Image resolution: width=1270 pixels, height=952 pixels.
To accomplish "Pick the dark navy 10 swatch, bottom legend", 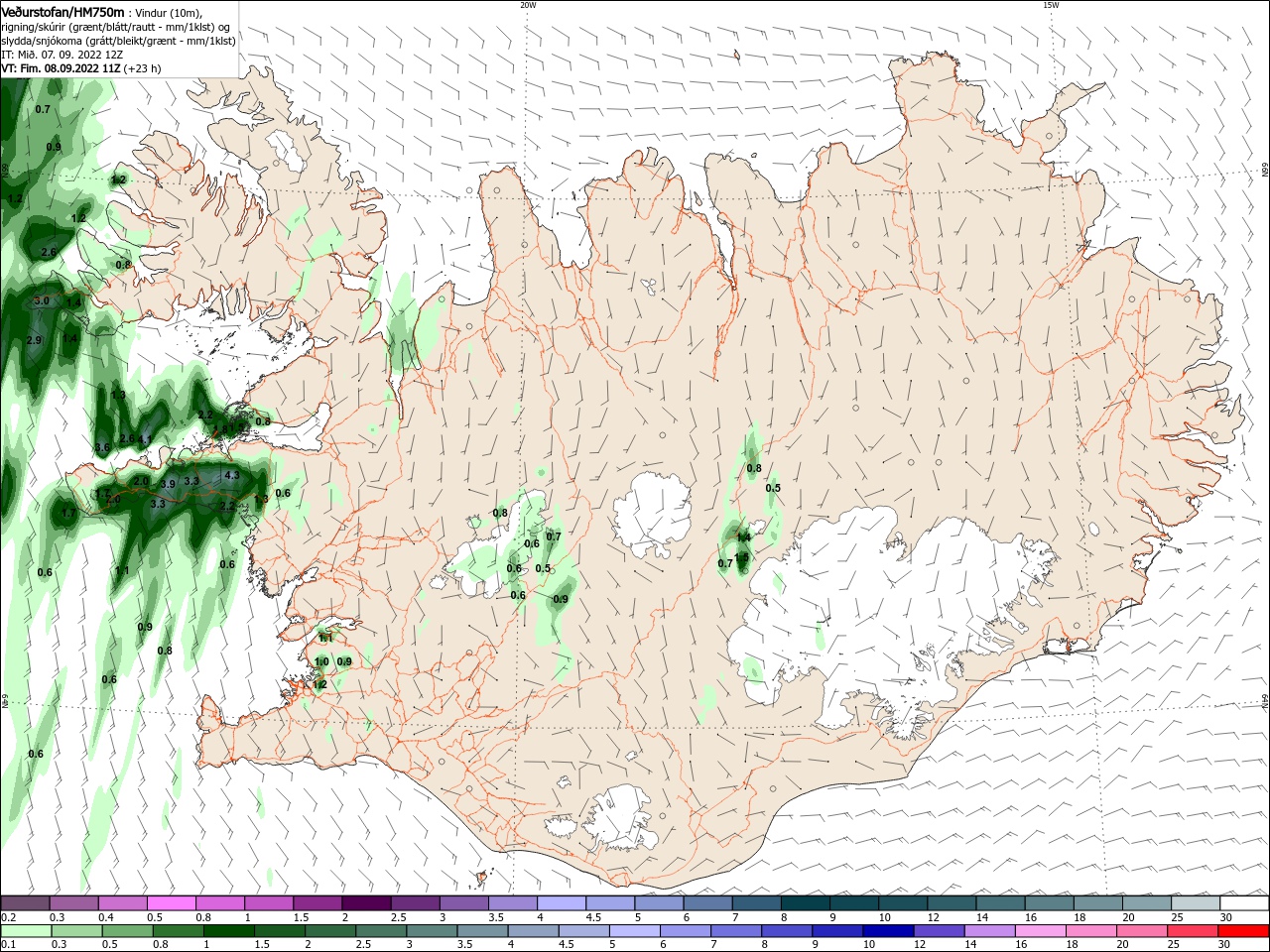I will coord(888,931).
